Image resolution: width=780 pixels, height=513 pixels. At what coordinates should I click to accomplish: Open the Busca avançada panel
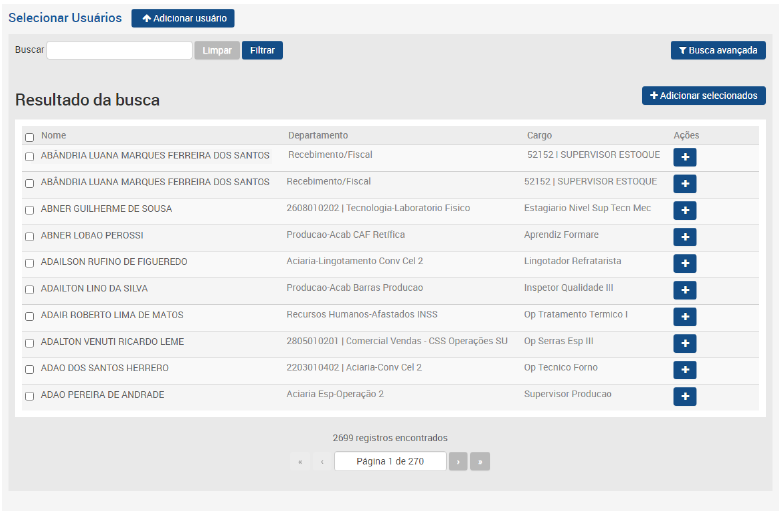coord(718,50)
